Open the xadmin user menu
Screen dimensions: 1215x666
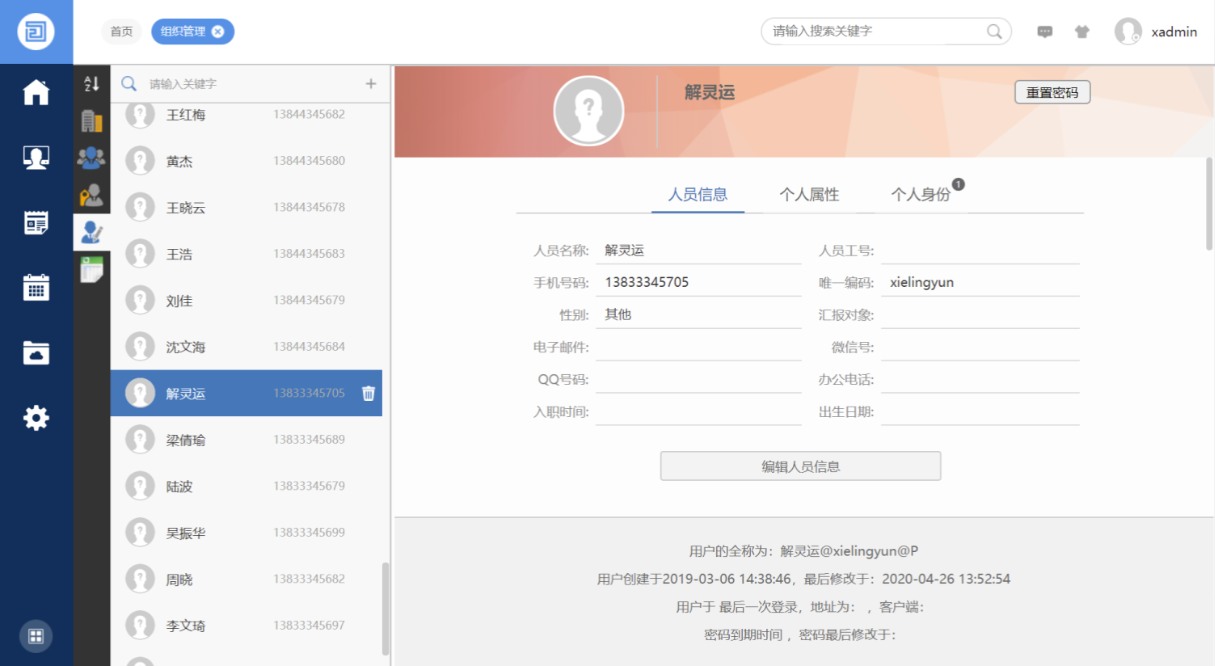[1157, 32]
